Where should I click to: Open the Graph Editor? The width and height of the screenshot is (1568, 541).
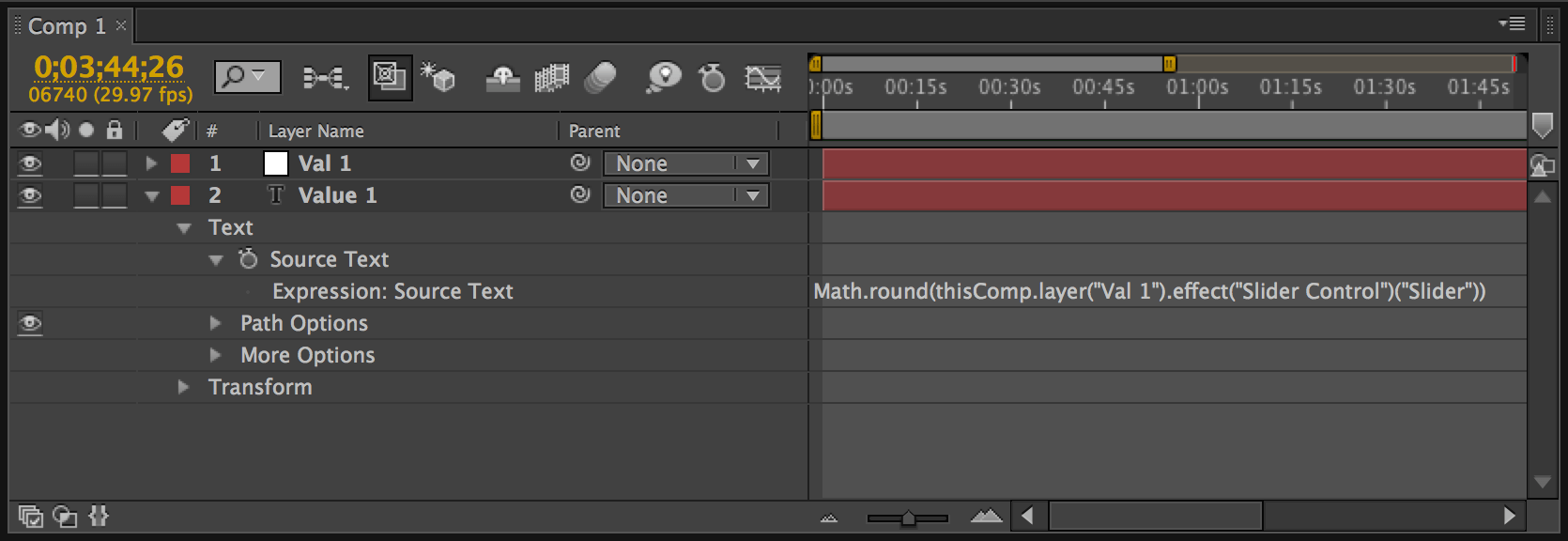click(762, 78)
